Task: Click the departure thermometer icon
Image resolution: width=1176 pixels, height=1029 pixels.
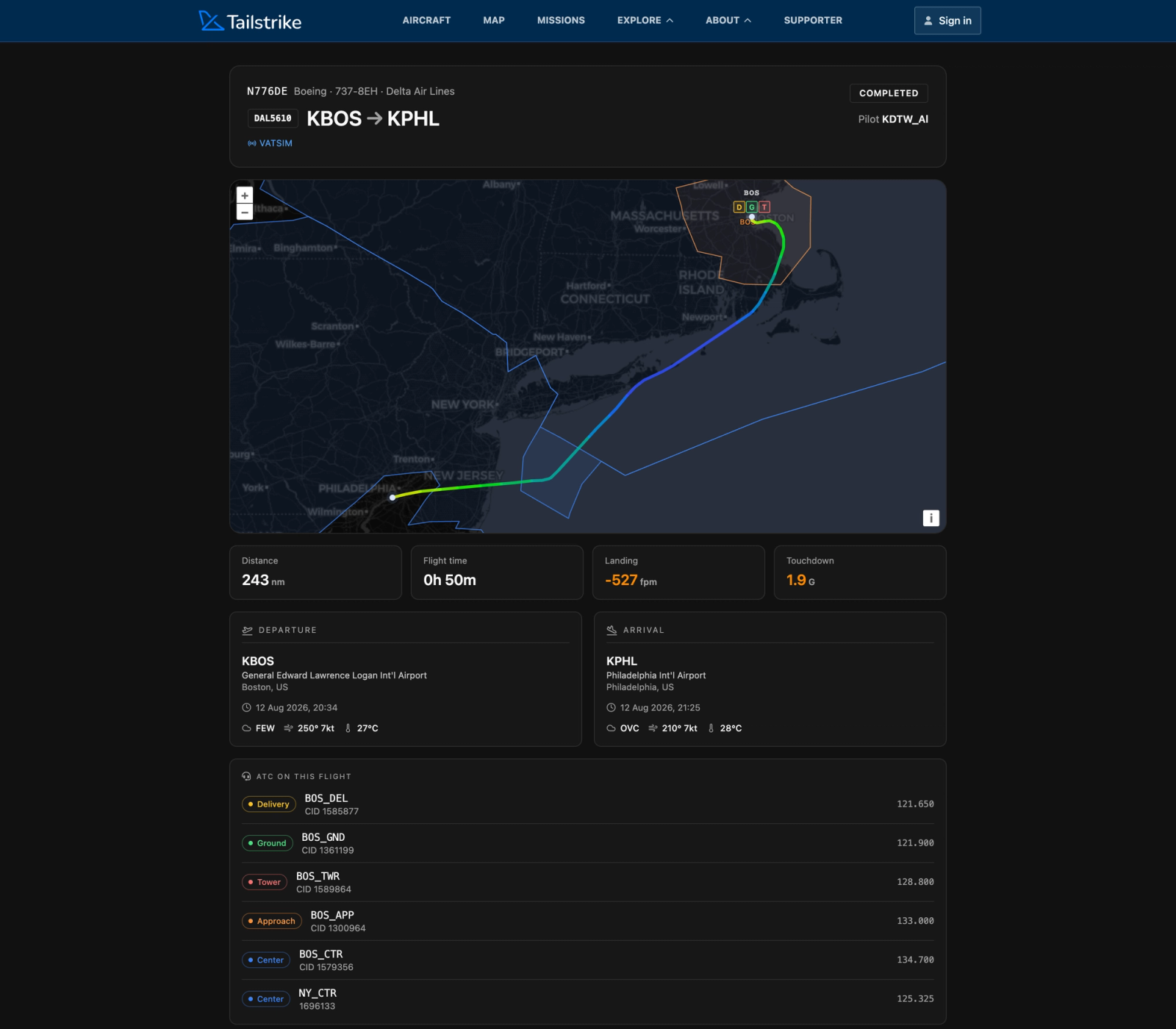Action: (348, 728)
